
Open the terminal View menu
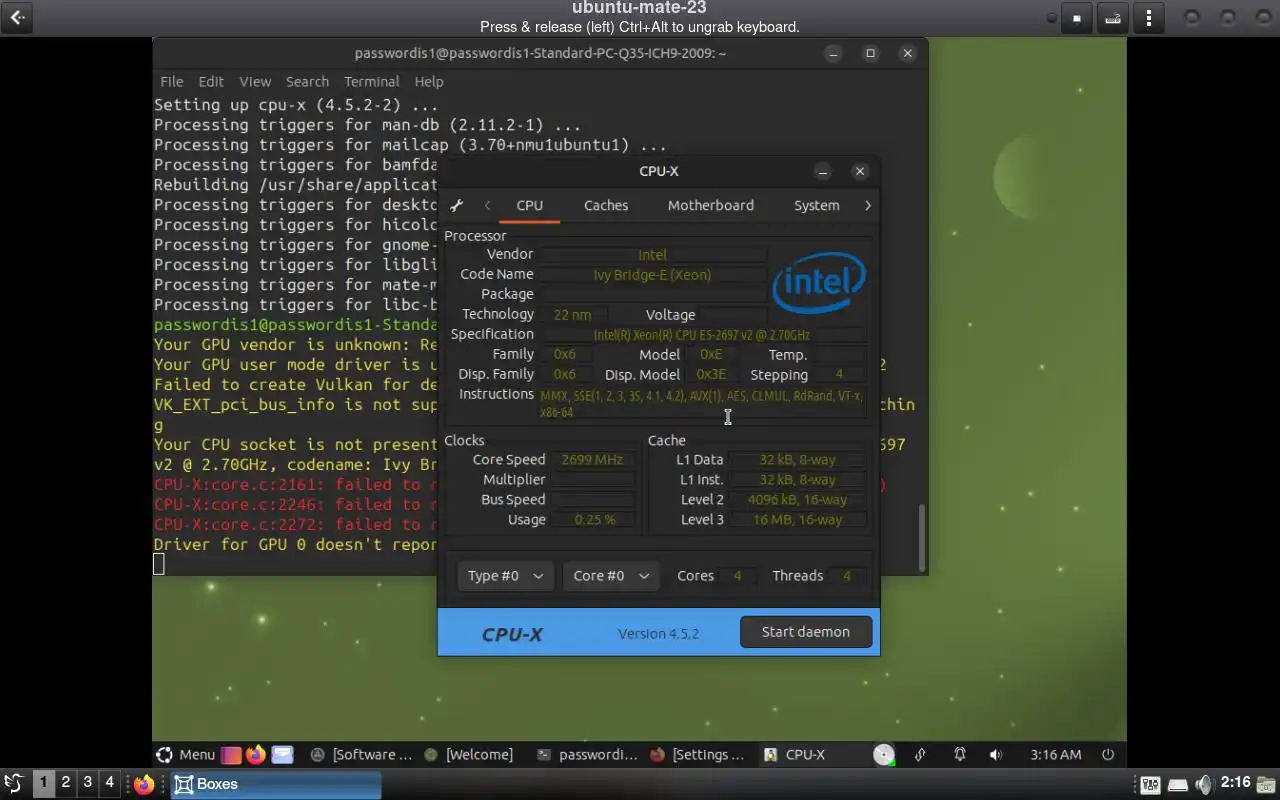click(x=255, y=81)
